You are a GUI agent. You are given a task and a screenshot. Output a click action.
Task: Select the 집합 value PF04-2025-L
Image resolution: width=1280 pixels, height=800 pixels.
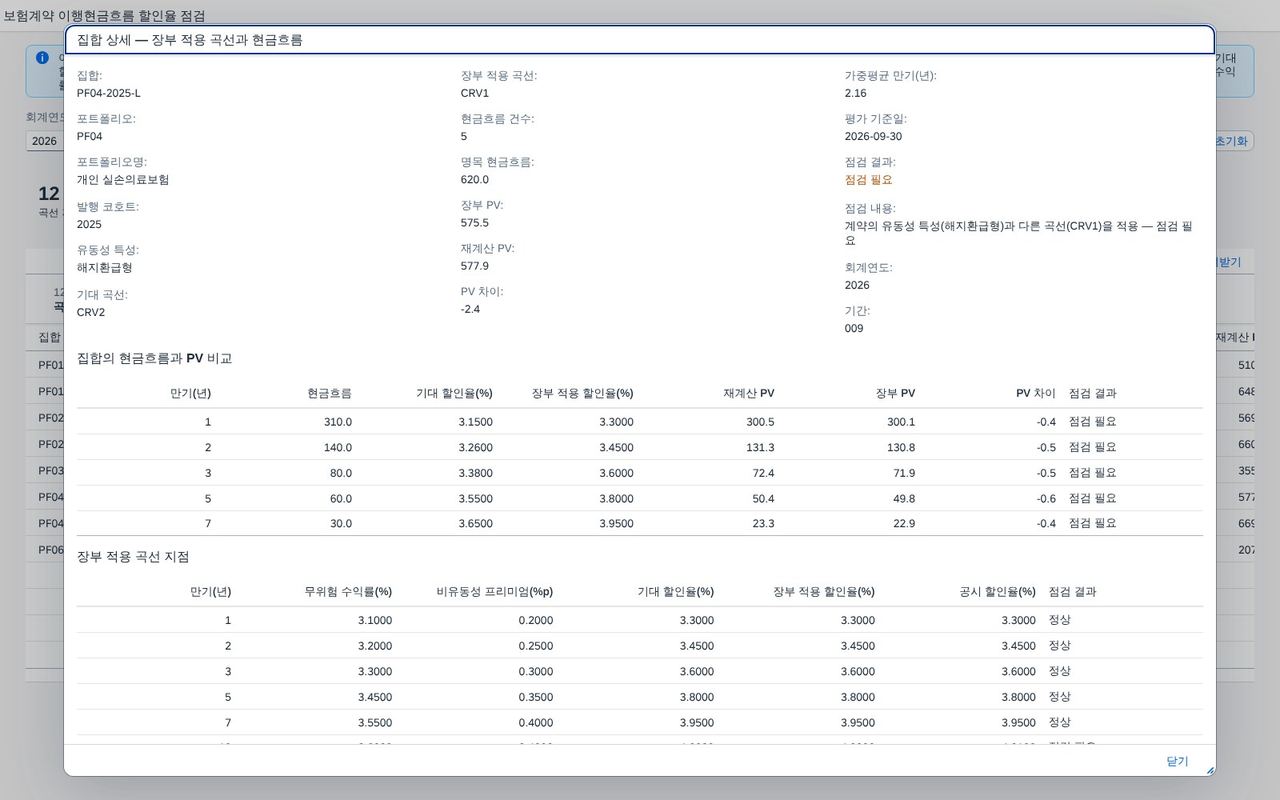109,93
